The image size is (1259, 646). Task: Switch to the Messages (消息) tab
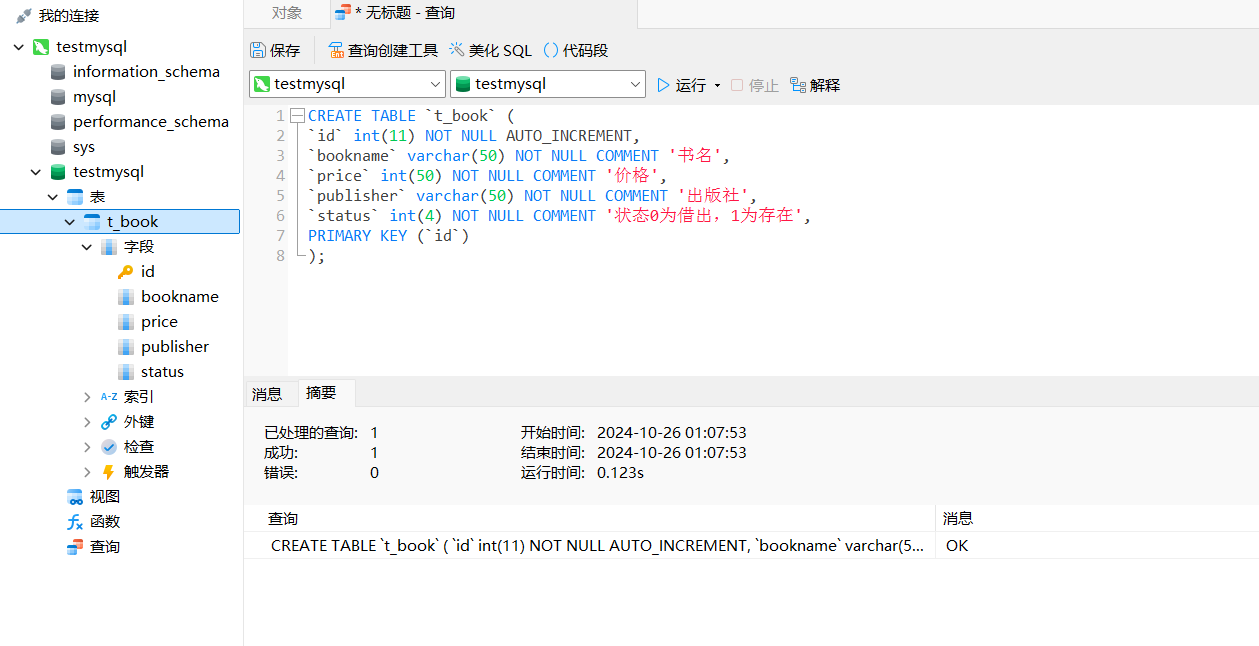pyautogui.click(x=267, y=394)
